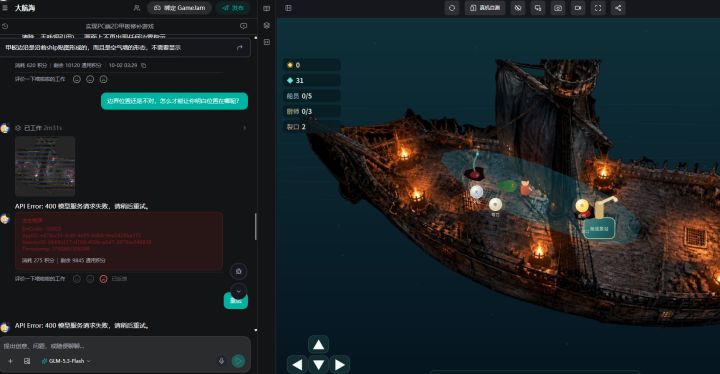The height and width of the screenshot is (374, 720).
Task: Click the scroll-to-bottom chevron button
Action: click(x=238, y=291)
